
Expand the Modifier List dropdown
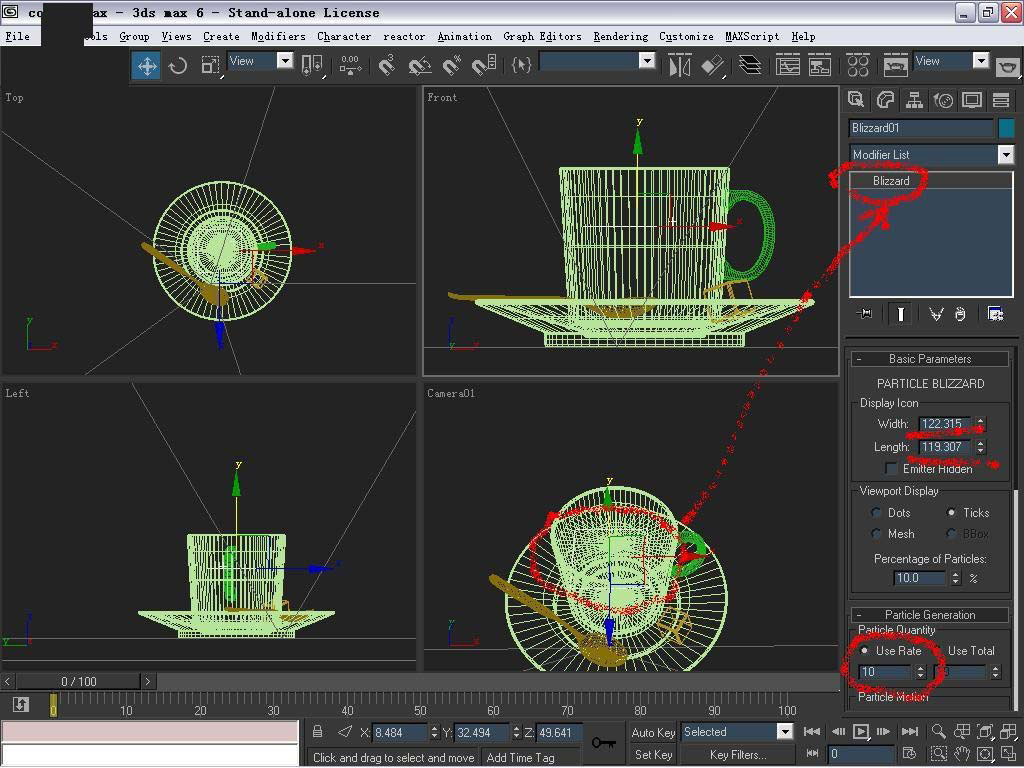click(1006, 155)
